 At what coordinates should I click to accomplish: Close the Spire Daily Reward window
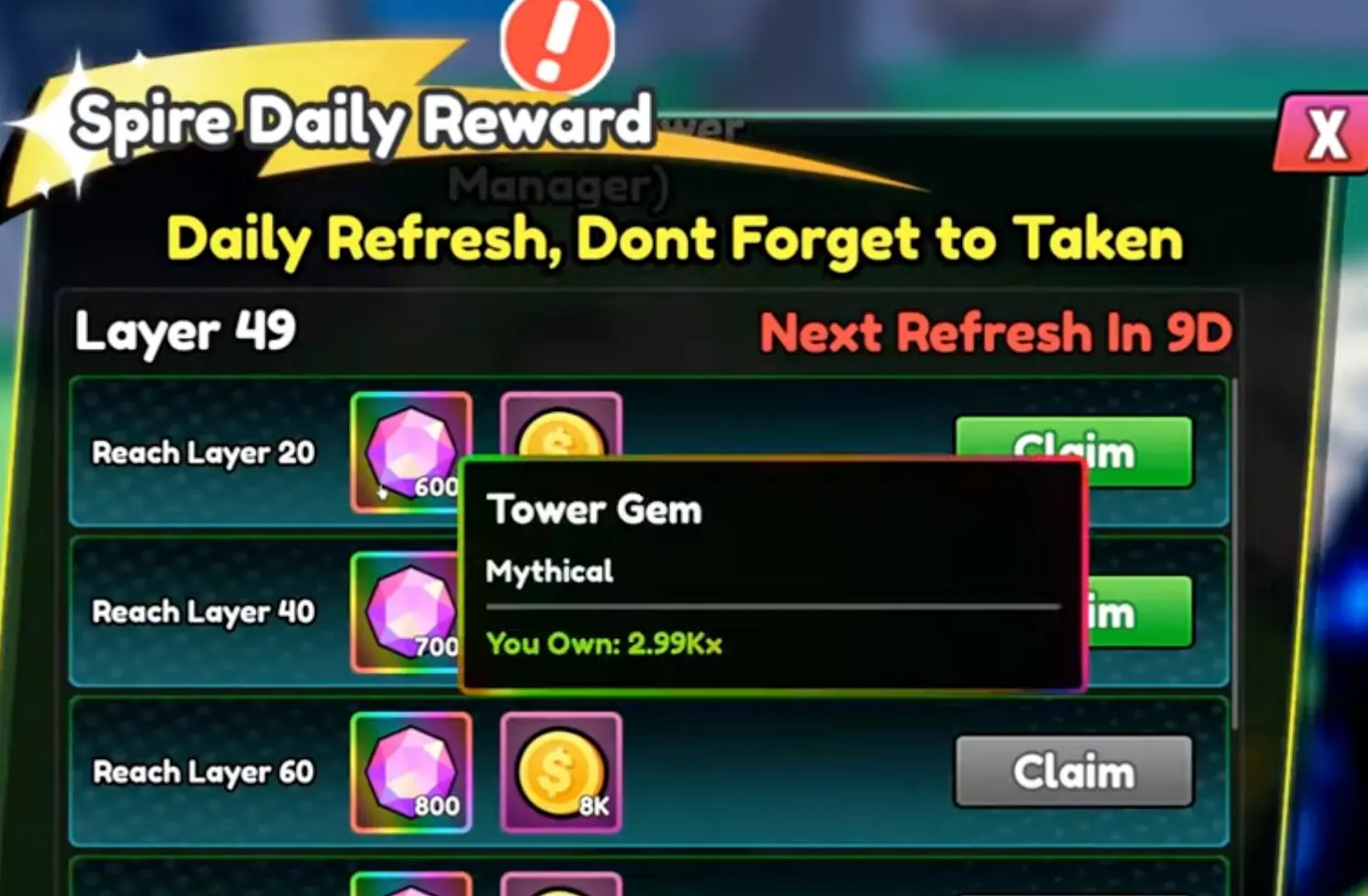1323,134
